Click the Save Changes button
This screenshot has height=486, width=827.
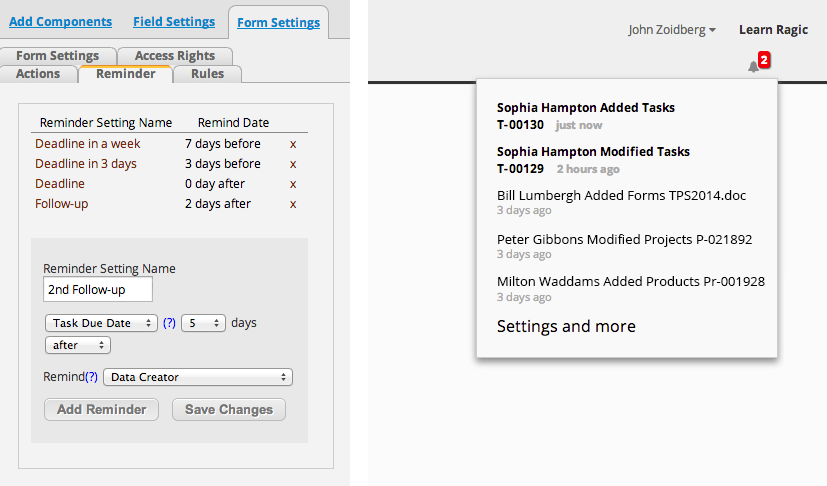229,409
